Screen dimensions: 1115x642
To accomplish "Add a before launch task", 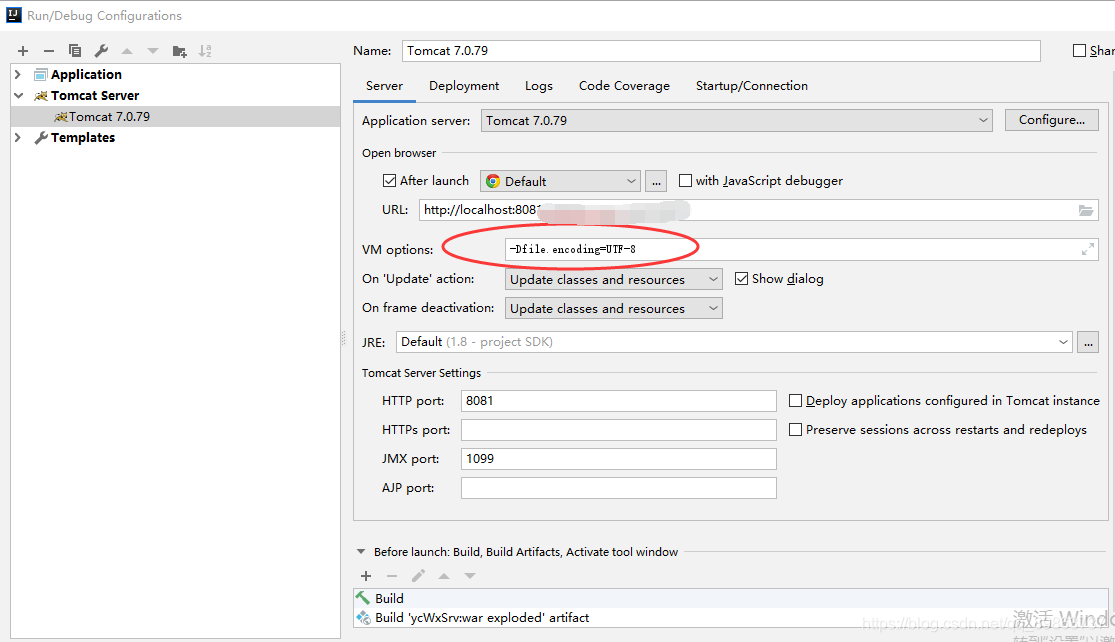I will [366, 576].
